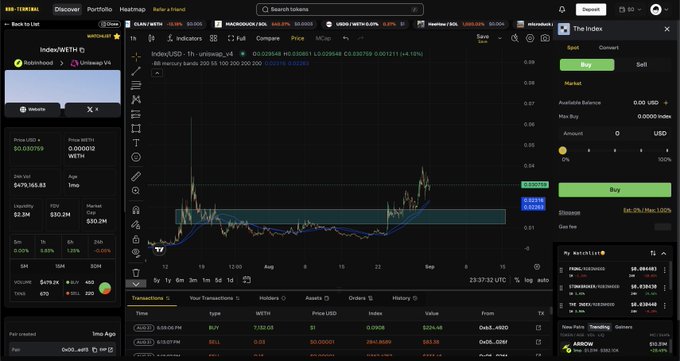Open the Your Transactions tab

214,298
